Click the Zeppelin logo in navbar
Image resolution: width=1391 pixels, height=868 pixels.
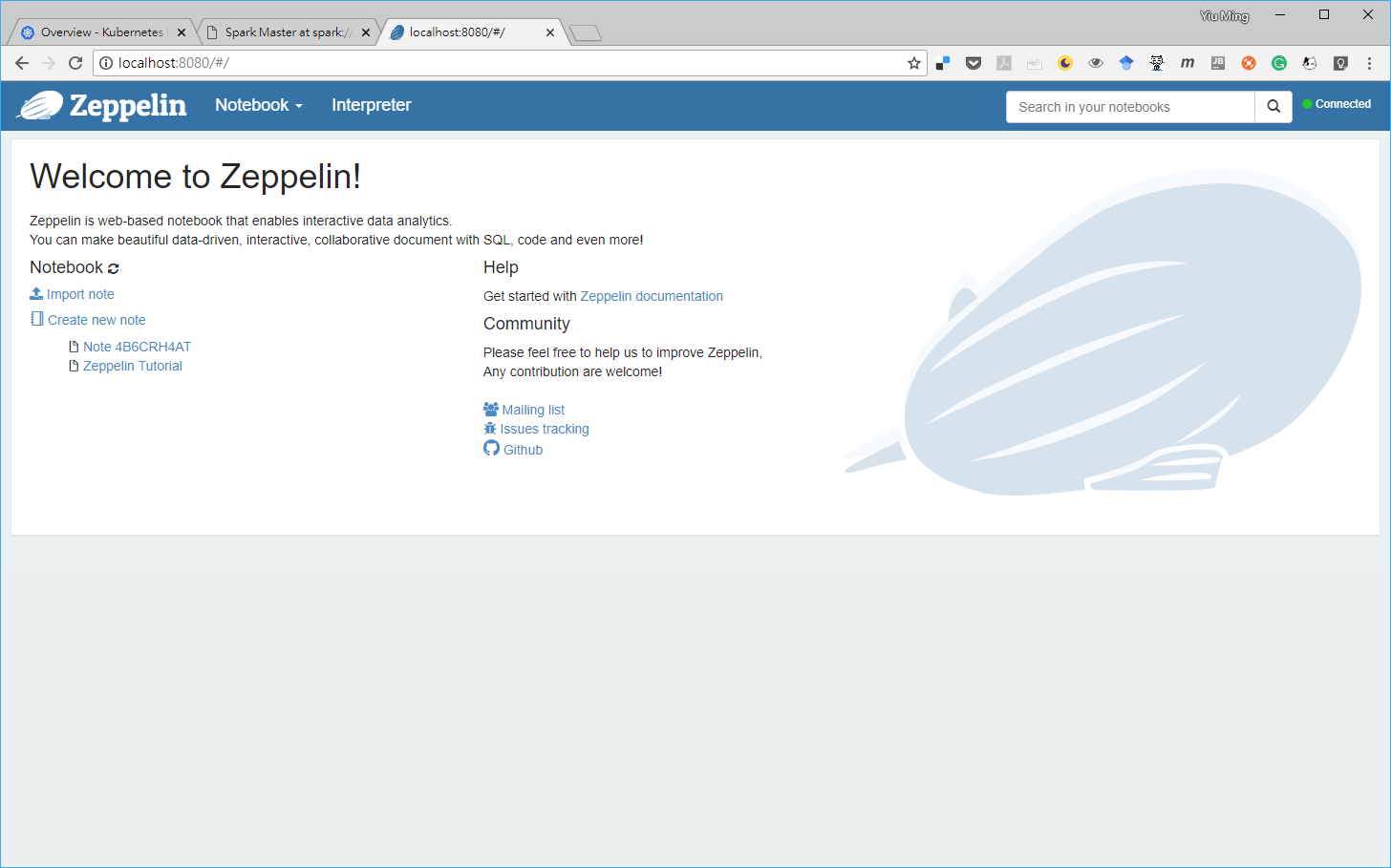click(101, 105)
